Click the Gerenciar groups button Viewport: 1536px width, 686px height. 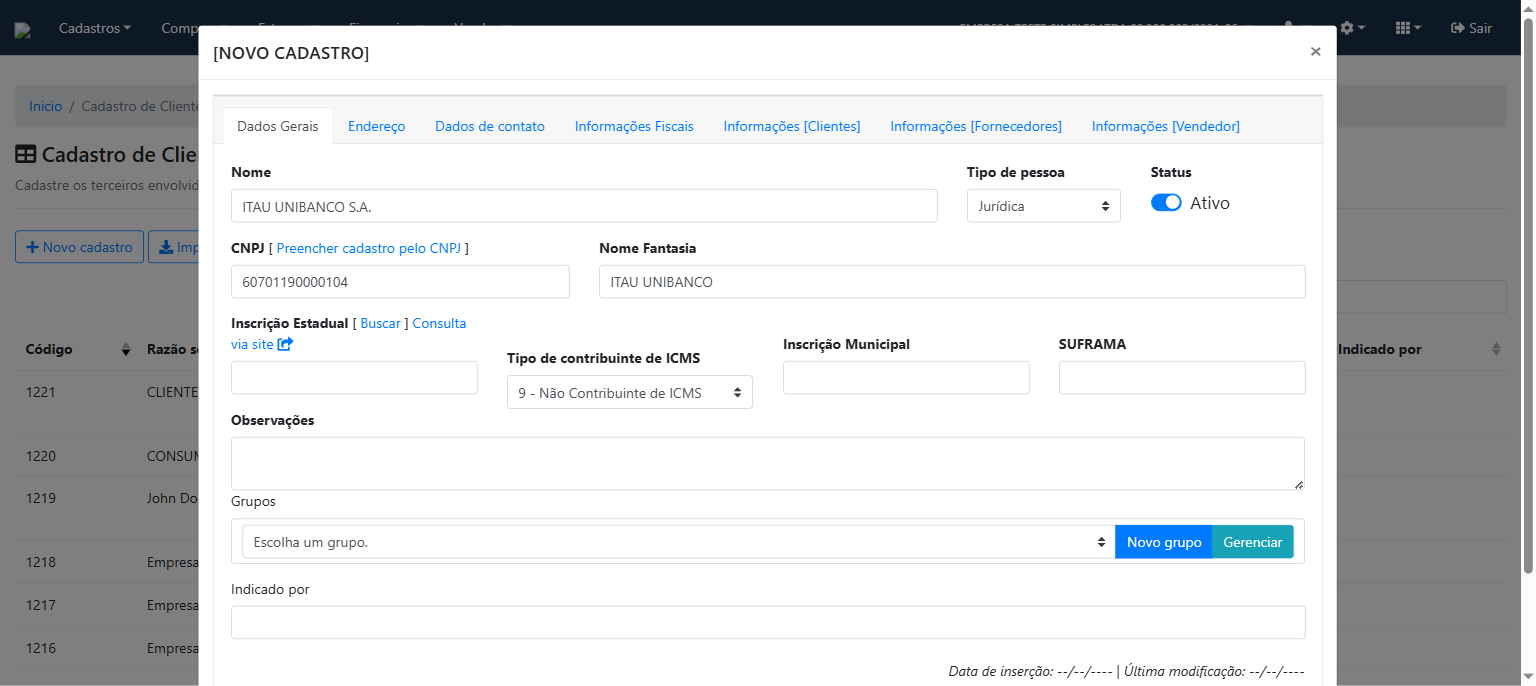click(1252, 542)
